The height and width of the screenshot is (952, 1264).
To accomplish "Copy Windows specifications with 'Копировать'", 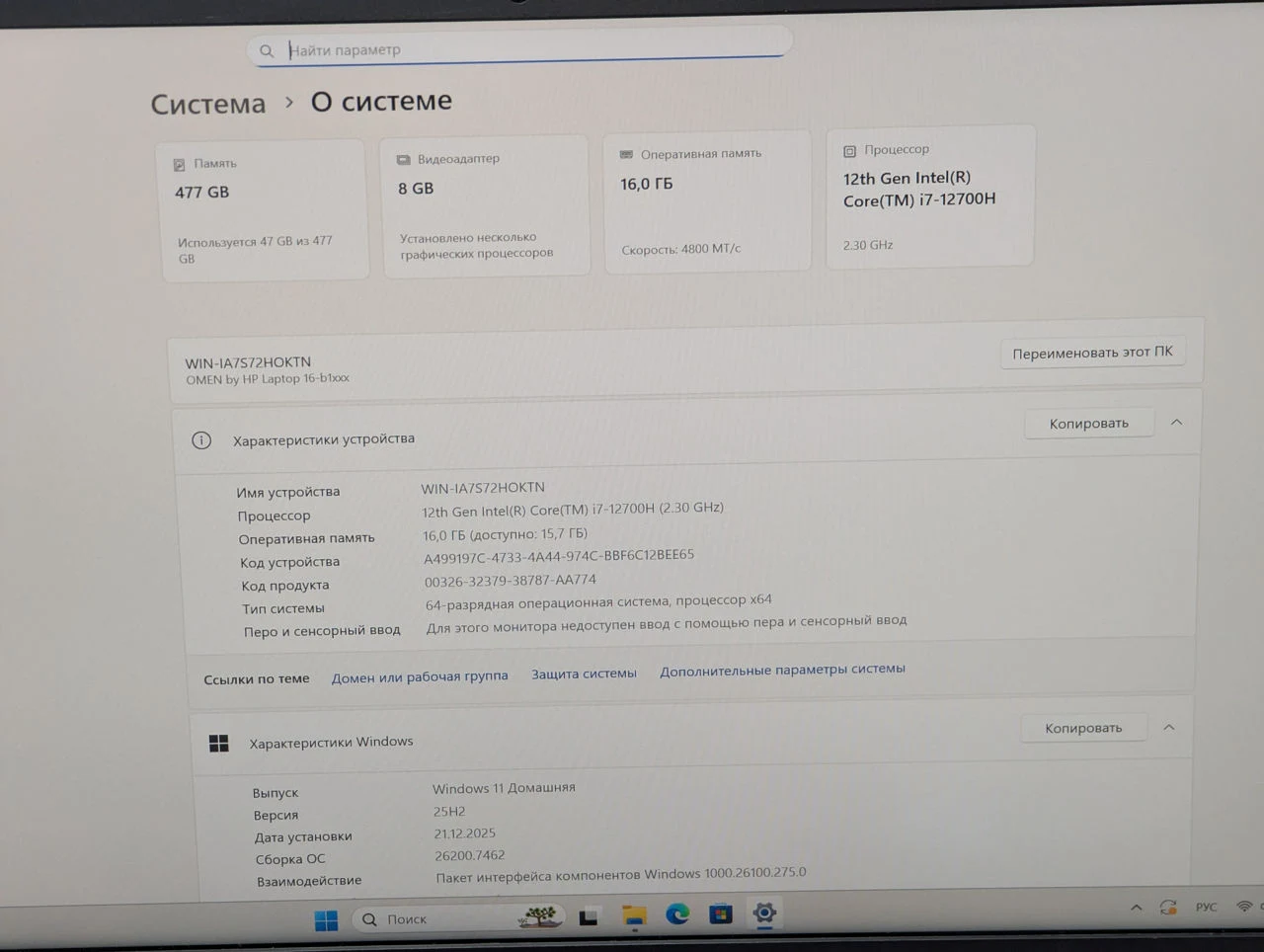I will pyautogui.click(x=1083, y=728).
